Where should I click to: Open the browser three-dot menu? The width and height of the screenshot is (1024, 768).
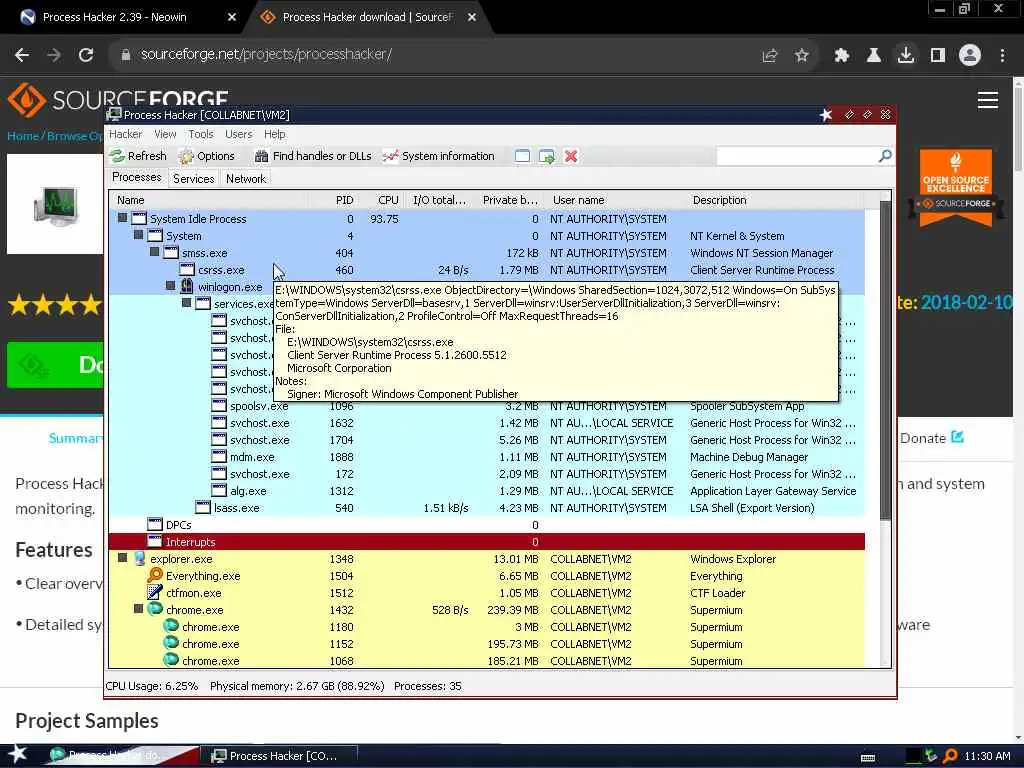1002,56
